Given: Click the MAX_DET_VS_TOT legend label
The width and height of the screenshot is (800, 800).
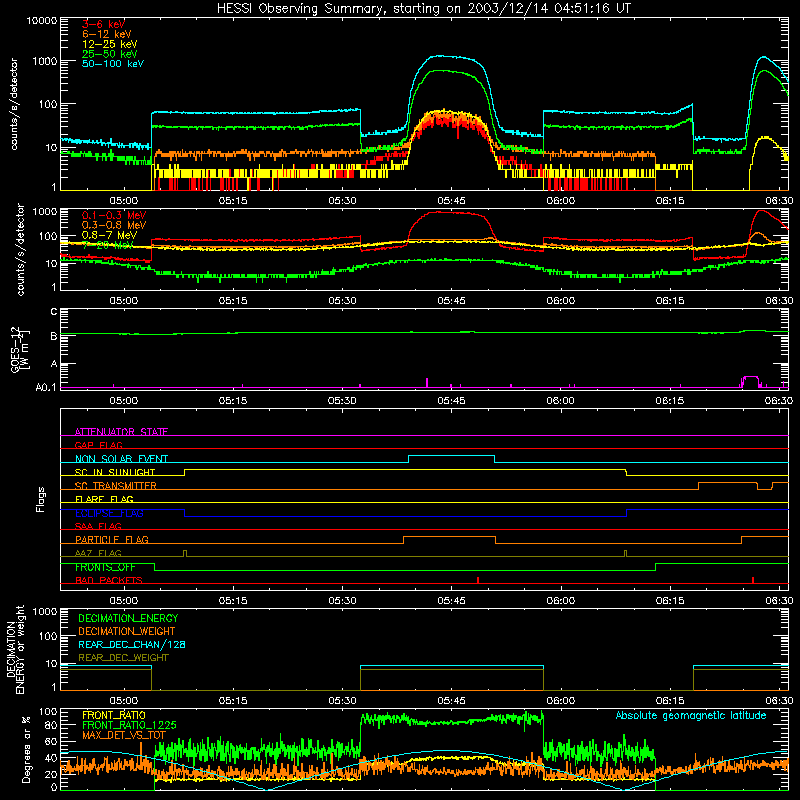Looking at the screenshot, I should pos(124,735).
